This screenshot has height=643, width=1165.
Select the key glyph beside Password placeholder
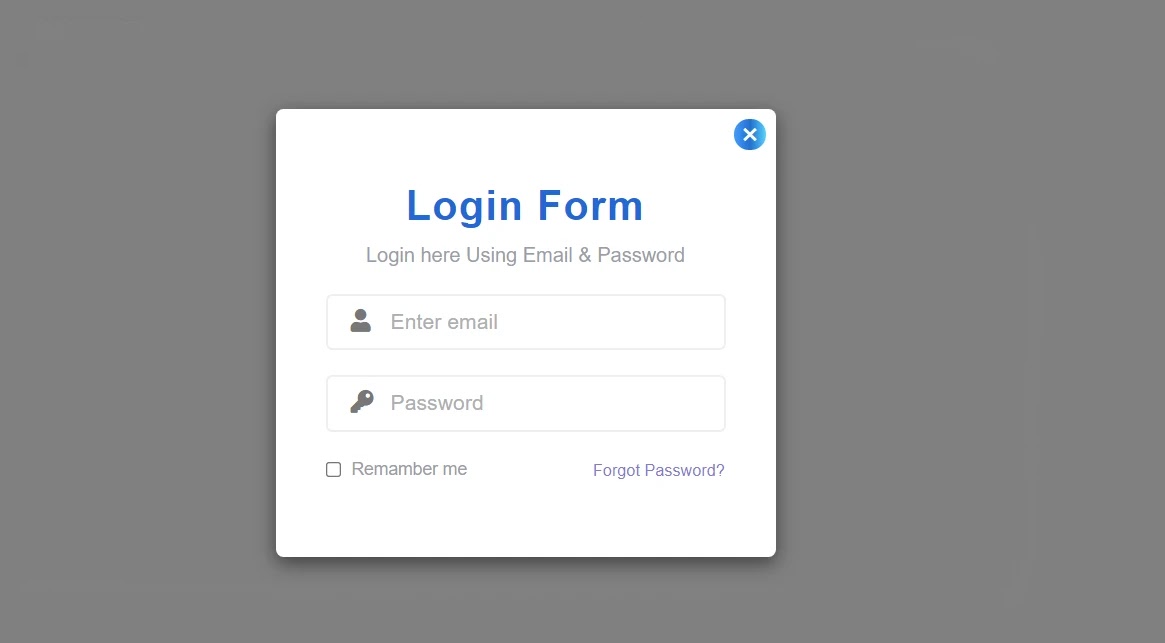click(x=362, y=401)
